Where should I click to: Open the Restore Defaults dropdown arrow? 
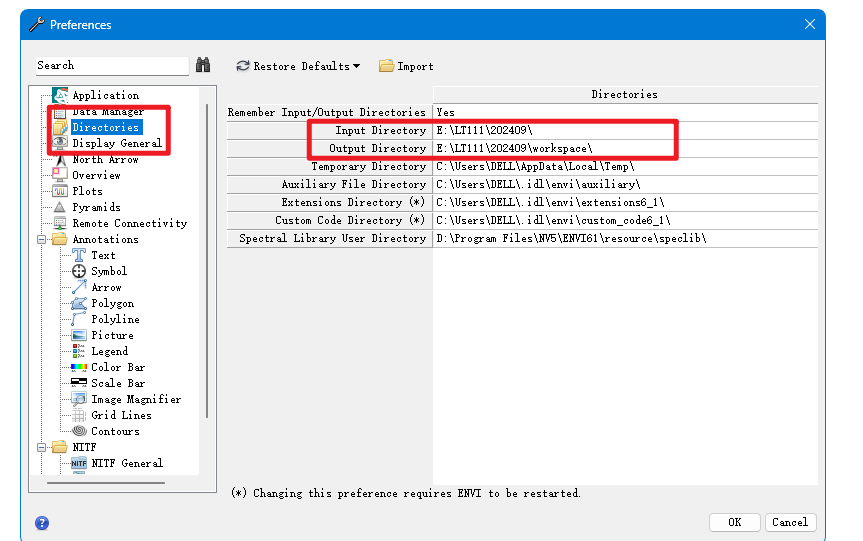(357, 66)
